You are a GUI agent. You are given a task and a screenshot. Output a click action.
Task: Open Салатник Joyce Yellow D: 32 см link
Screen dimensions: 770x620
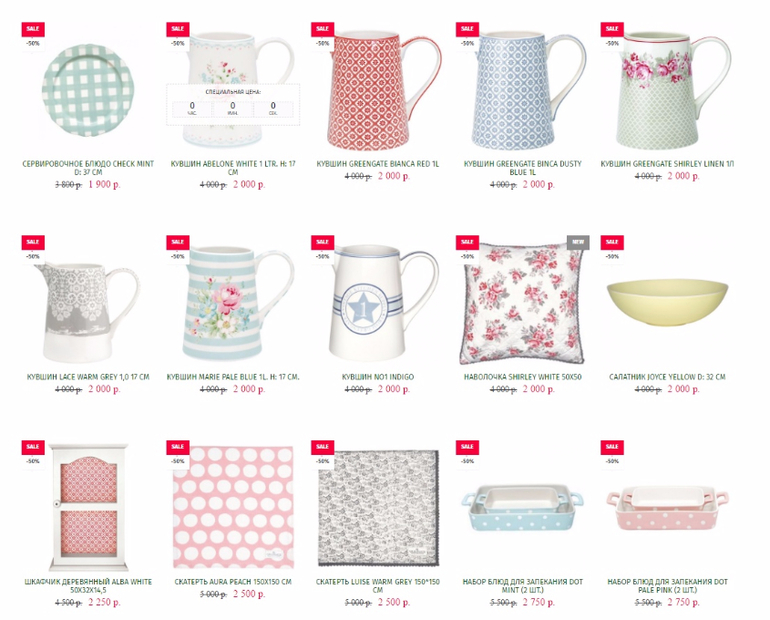667,377
